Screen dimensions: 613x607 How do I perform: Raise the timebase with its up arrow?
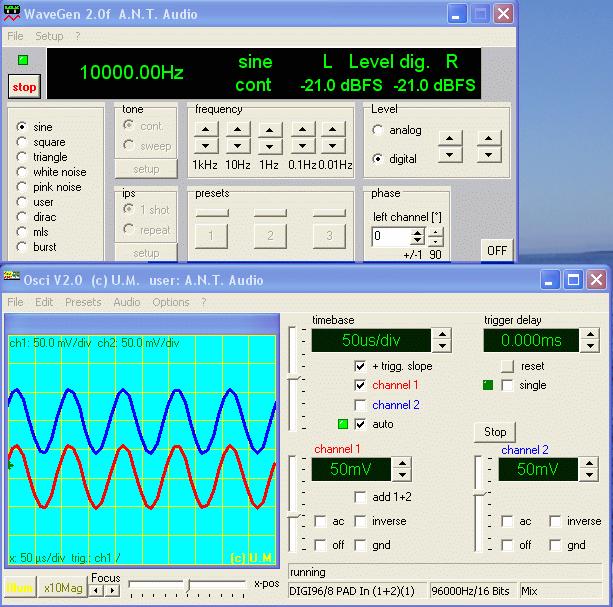click(442, 334)
